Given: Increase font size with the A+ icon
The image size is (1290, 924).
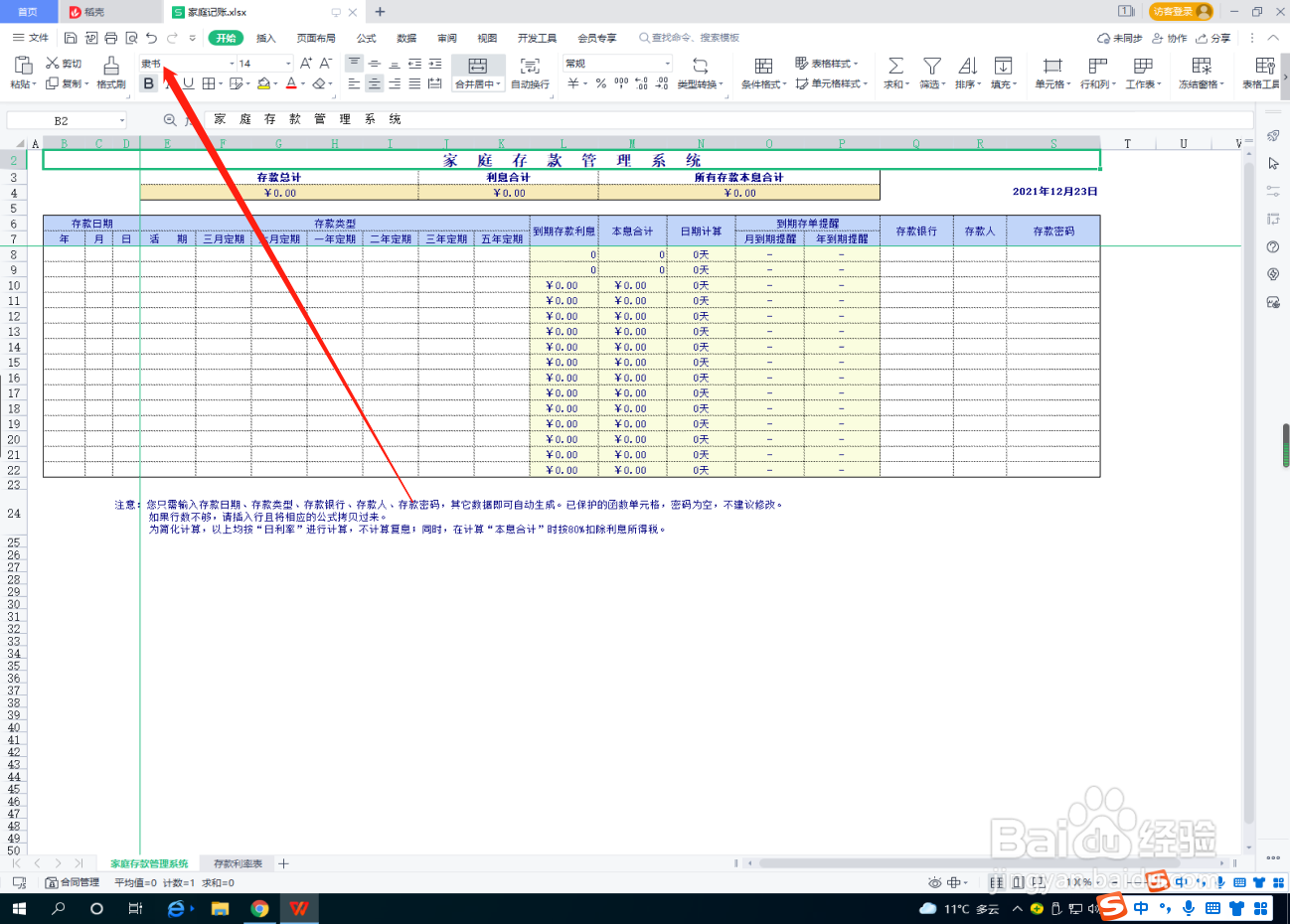Looking at the screenshot, I should 306,64.
